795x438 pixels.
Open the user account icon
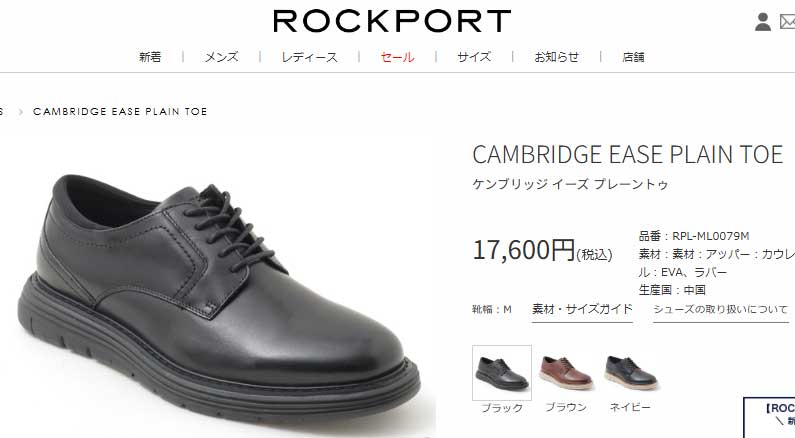763,22
